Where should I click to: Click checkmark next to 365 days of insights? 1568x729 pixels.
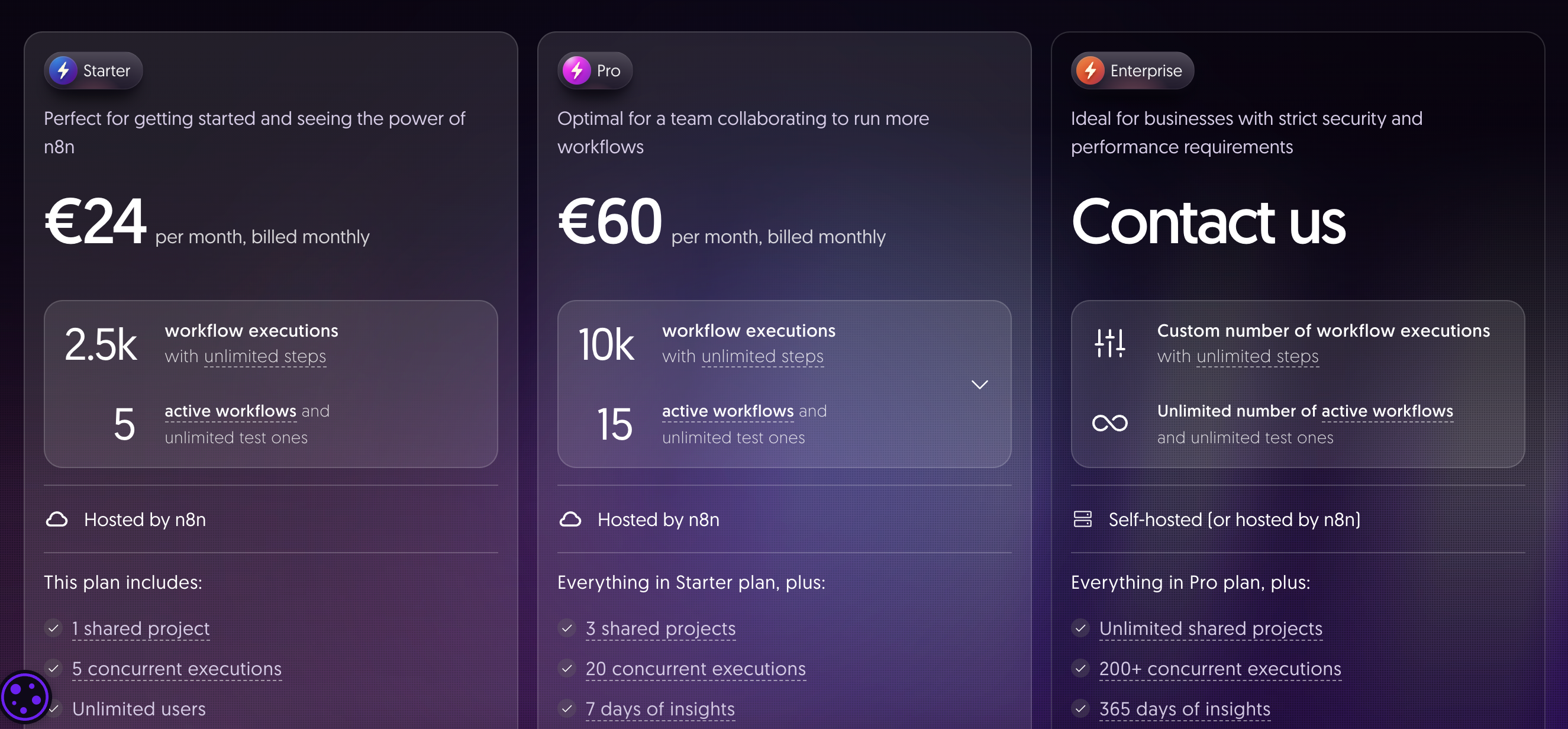[1080, 708]
